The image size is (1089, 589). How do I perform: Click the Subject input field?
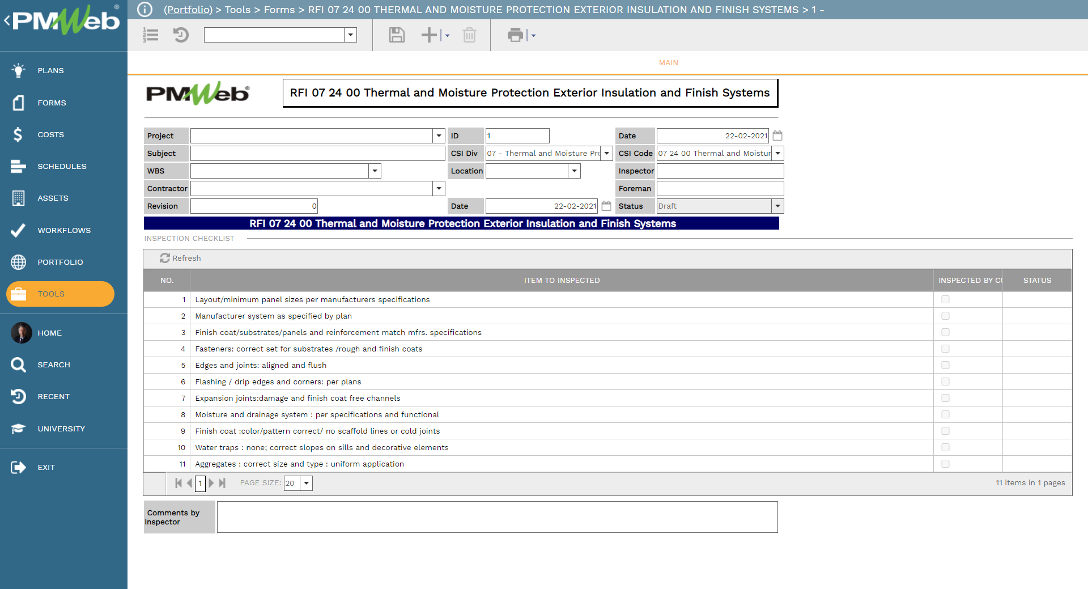pos(317,153)
